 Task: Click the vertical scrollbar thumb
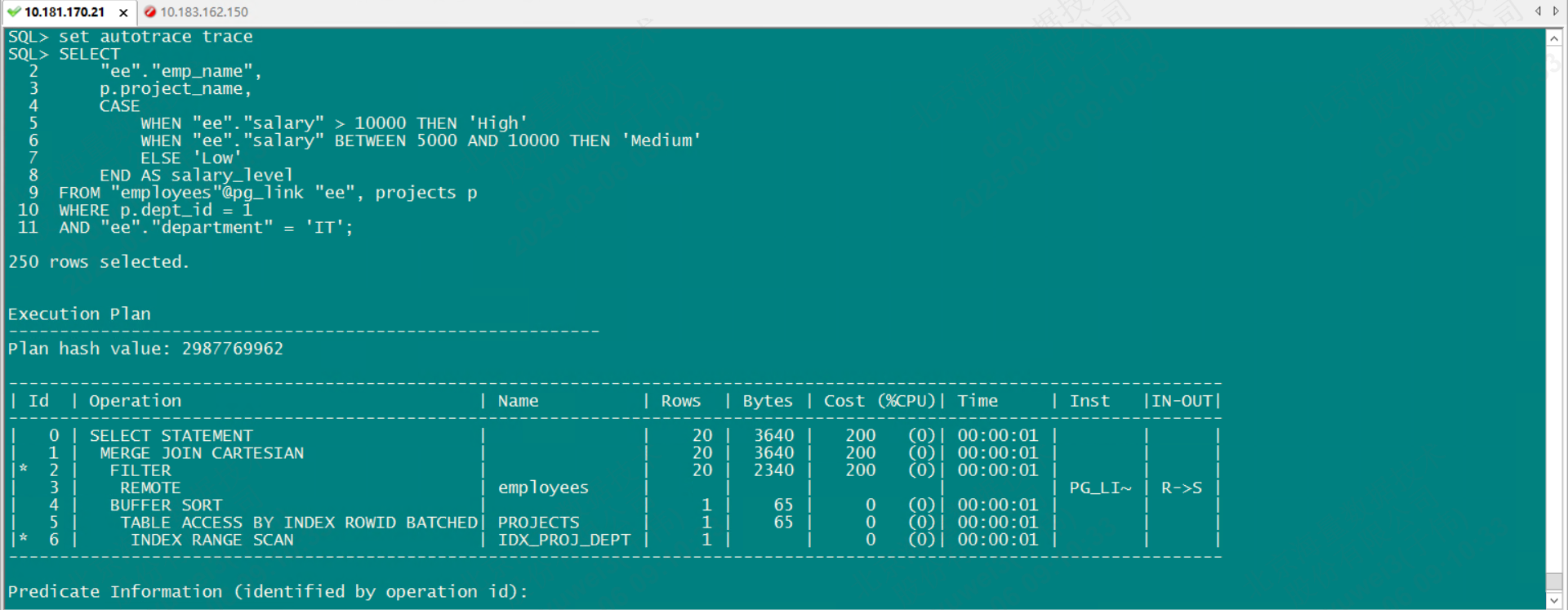point(1554,581)
